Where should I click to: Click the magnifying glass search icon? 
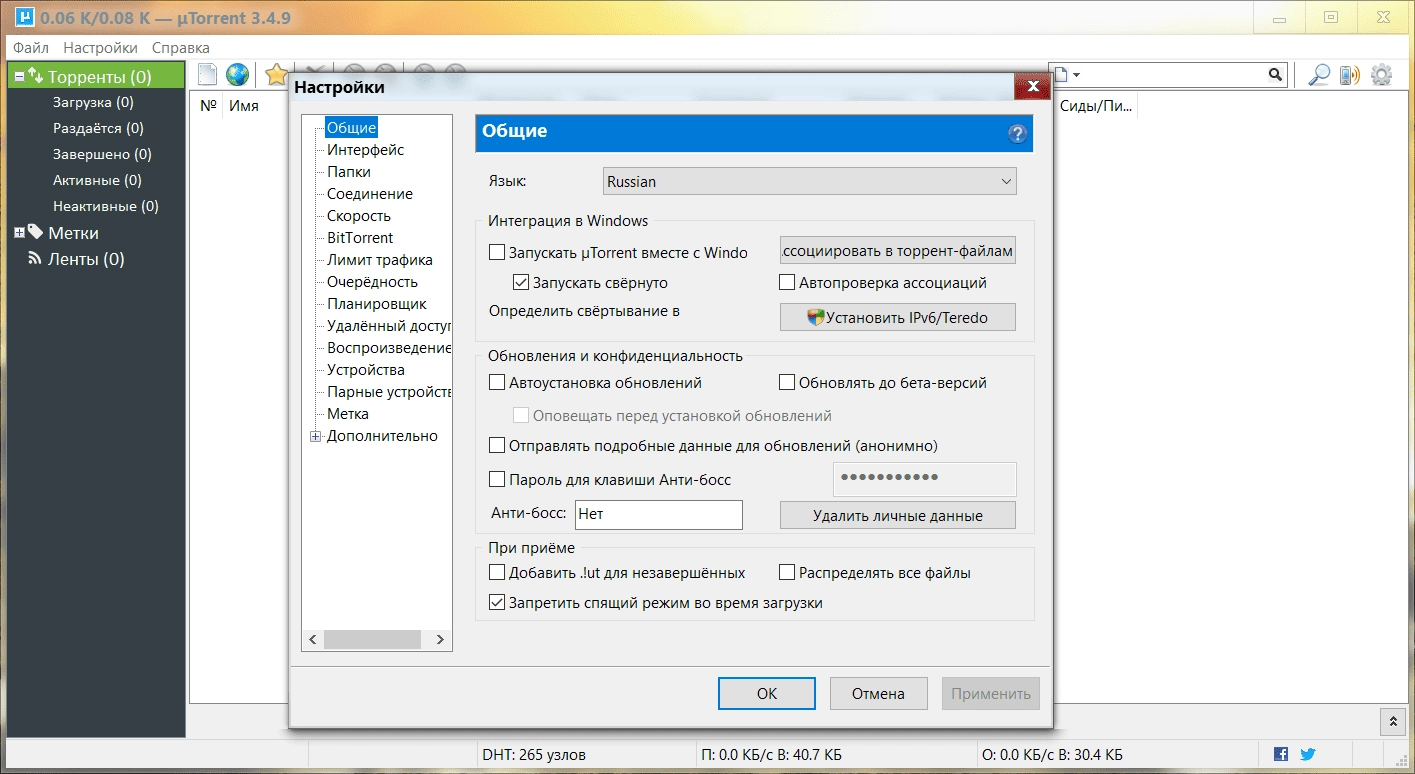(x=1318, y=74)
